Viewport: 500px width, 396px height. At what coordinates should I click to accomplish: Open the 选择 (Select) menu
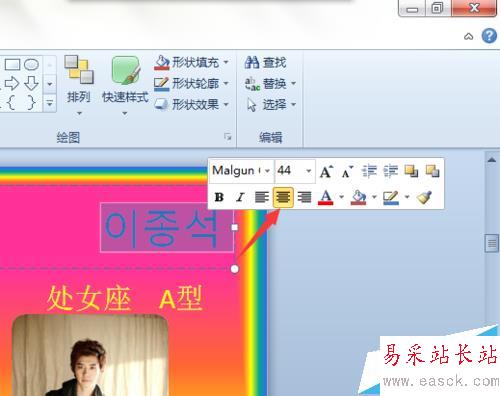[271, 105]
